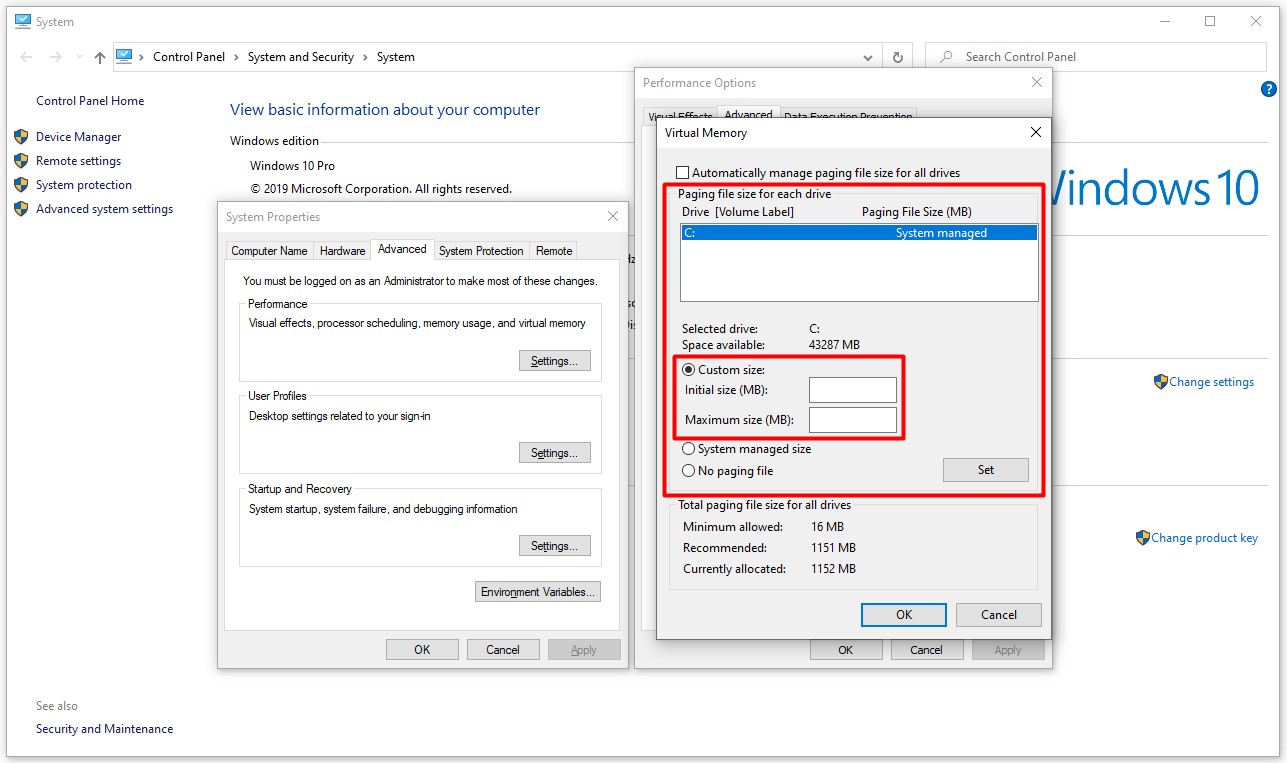Screen dimensions: 1287x763
Task: Click the computer icon in the address bar
Action: 124,56
